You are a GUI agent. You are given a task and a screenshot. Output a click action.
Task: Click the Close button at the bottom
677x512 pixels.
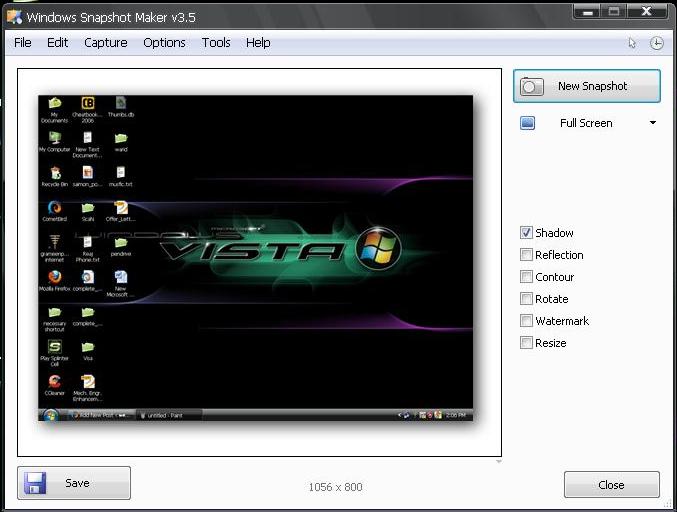click(x=611, y=485)
